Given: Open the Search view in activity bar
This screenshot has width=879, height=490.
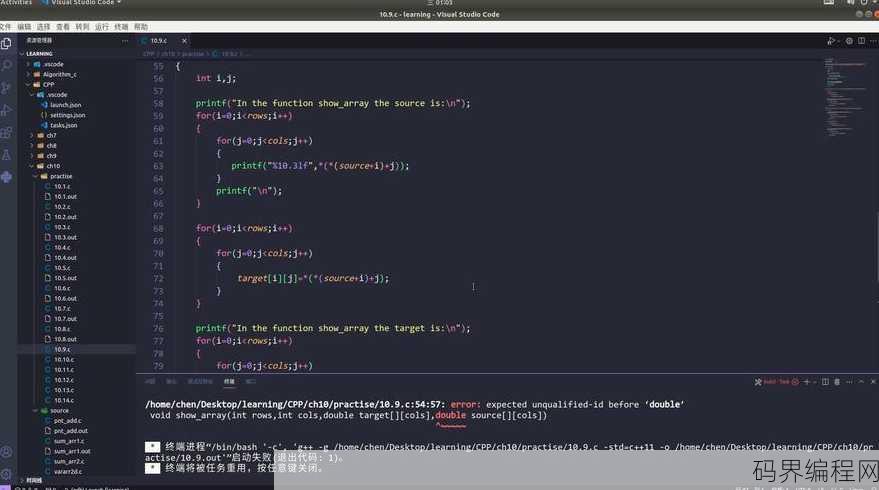Looking at the screenshot, I should click(6, 66).
